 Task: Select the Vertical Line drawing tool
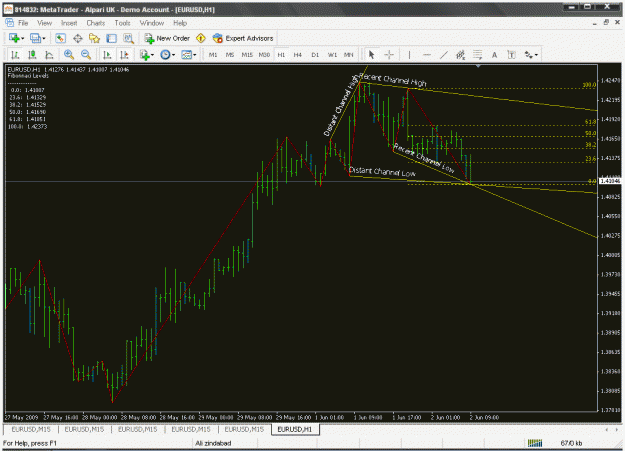tap(409, 55)
